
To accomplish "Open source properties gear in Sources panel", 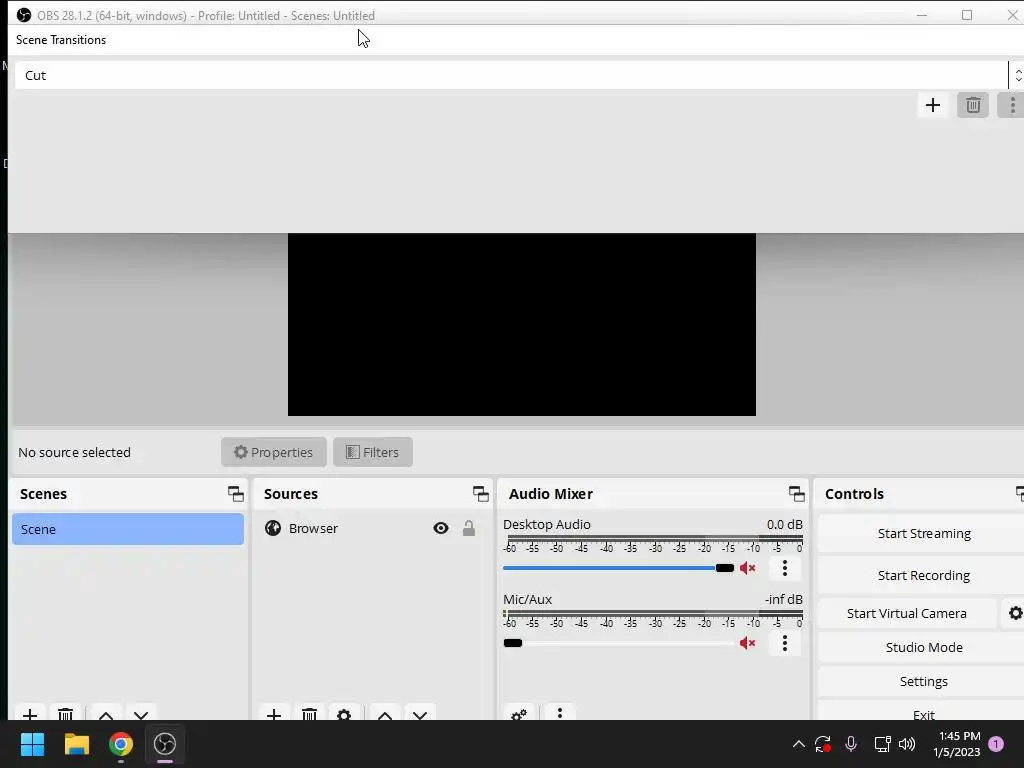I will tap(344, 713).
